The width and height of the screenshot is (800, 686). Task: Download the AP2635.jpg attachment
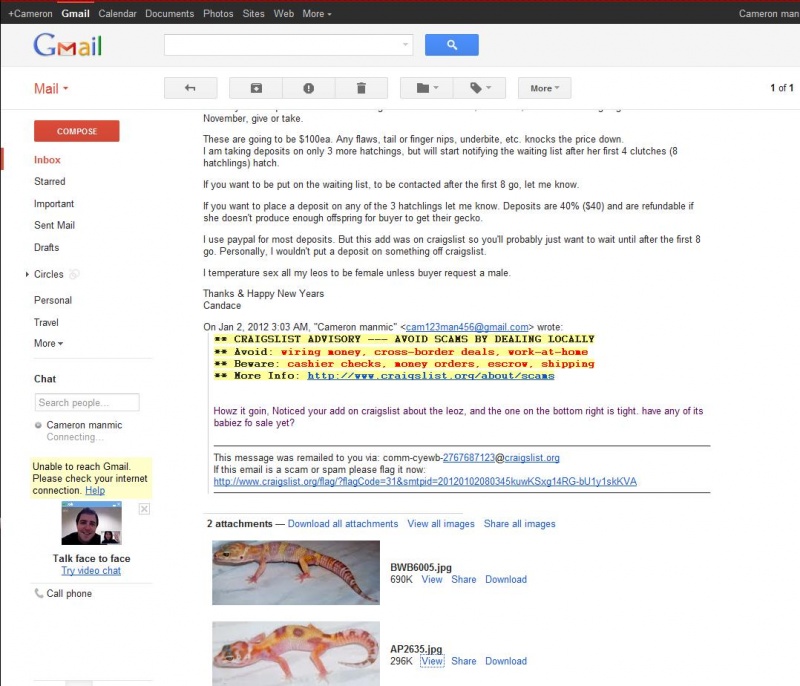click(506, 661)
